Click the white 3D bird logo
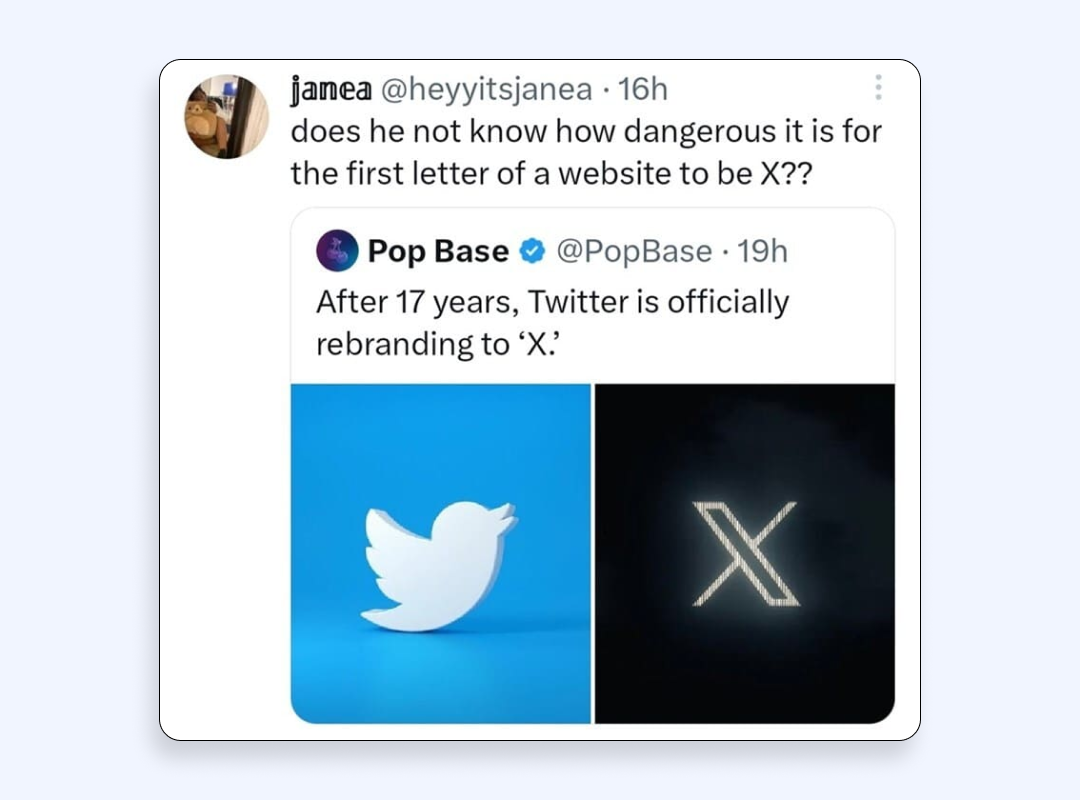This screenshot has width=1080, height=800. click(439, 566)
